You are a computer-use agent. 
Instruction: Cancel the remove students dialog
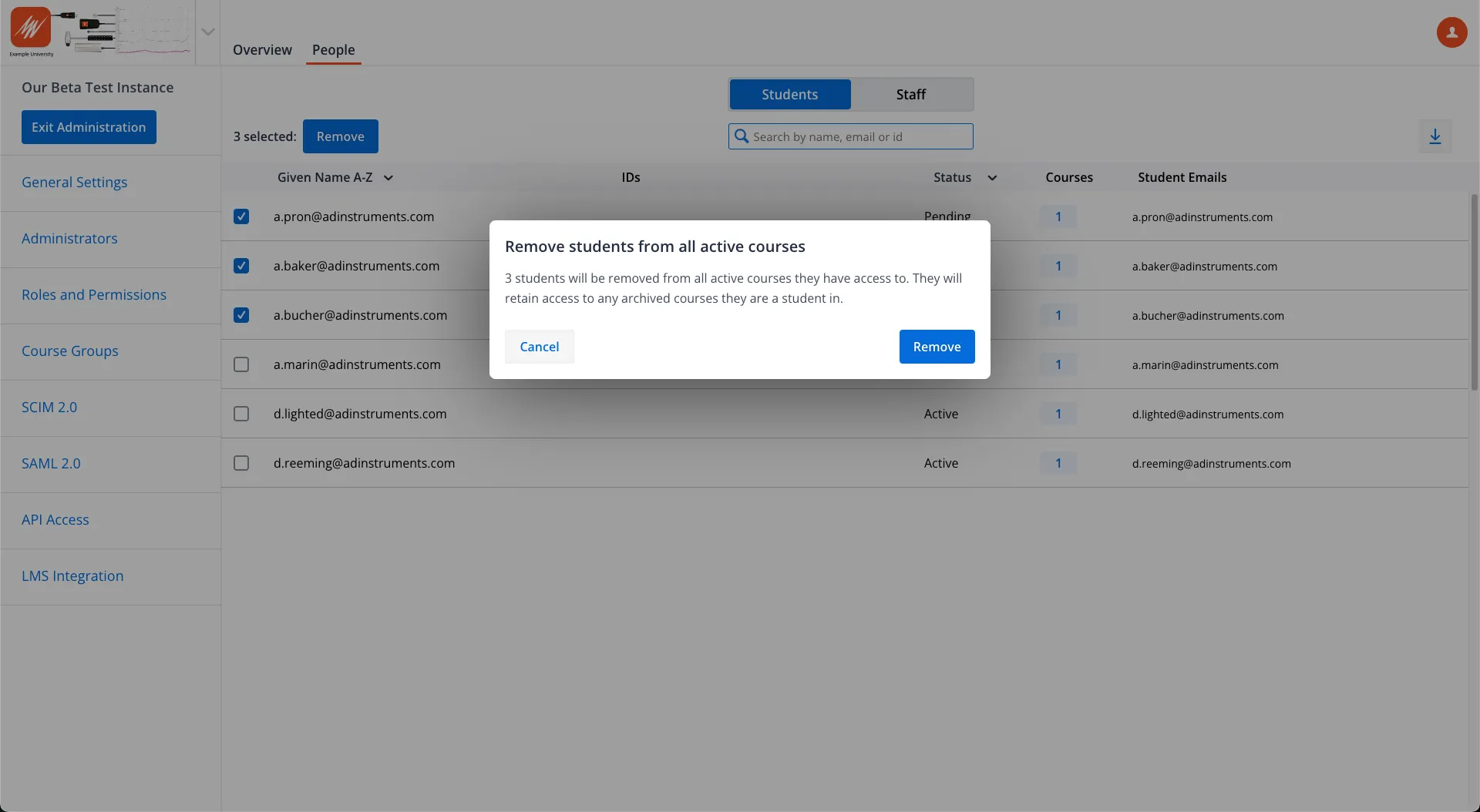coord(540,347)
